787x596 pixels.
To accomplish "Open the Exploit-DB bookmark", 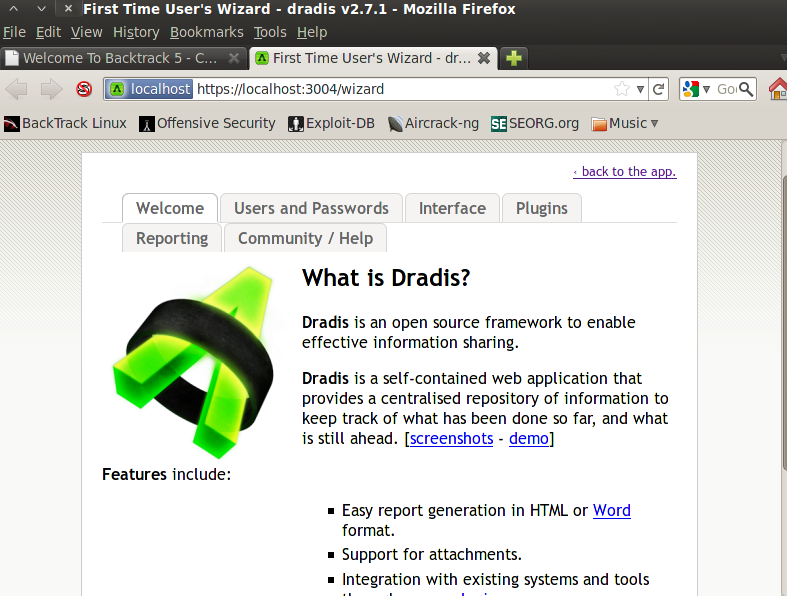I will click(x=331, y=124).
